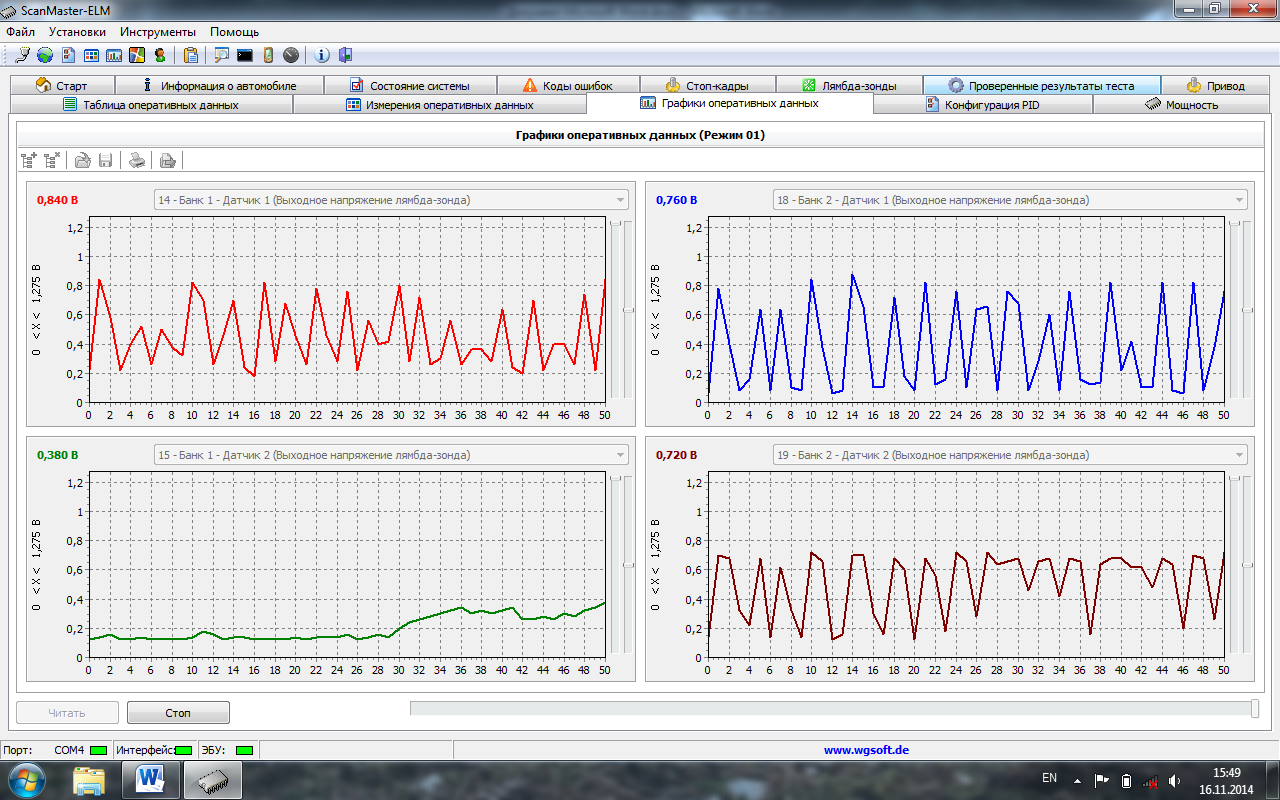Click the connect cable icon in toolbar
This screenshot has width=1280, height=800.
click(23, 55)
